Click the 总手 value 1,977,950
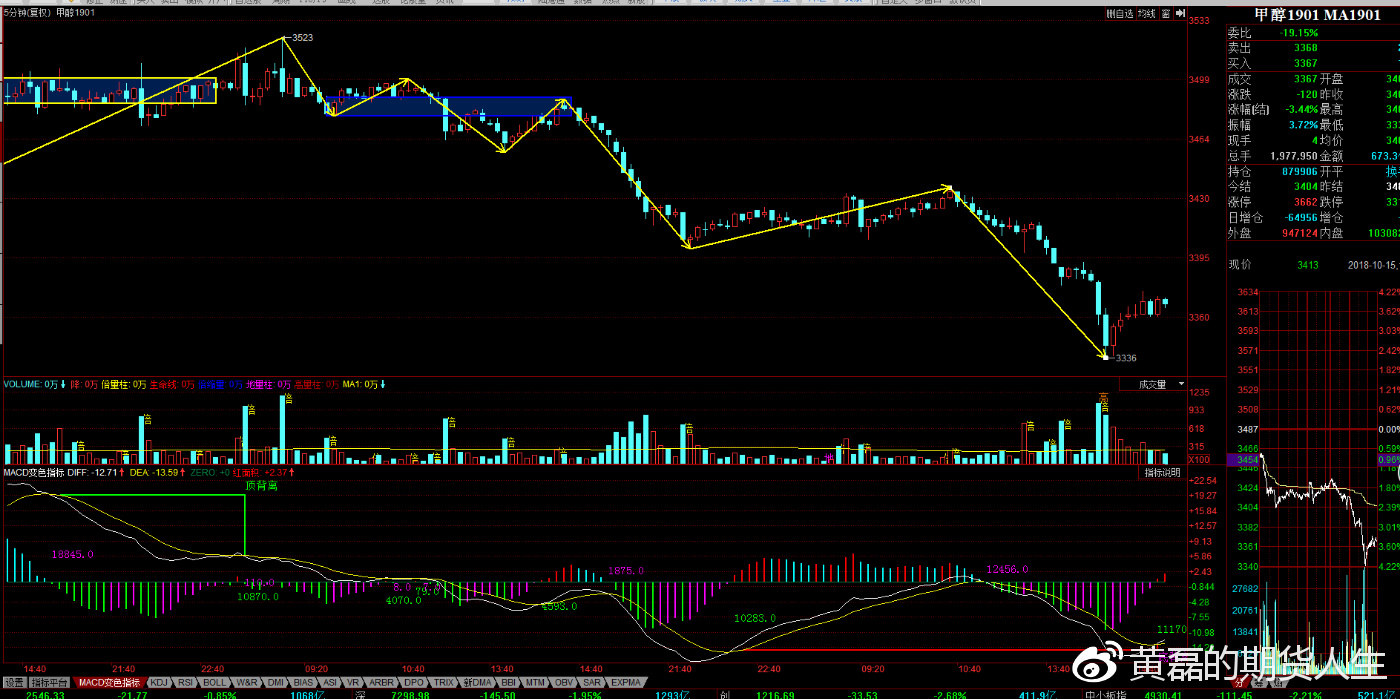 (x=1294, y=156)
